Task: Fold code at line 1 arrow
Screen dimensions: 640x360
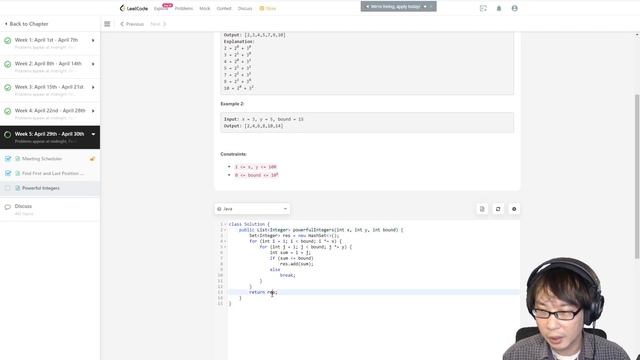Action: point(225,224)
